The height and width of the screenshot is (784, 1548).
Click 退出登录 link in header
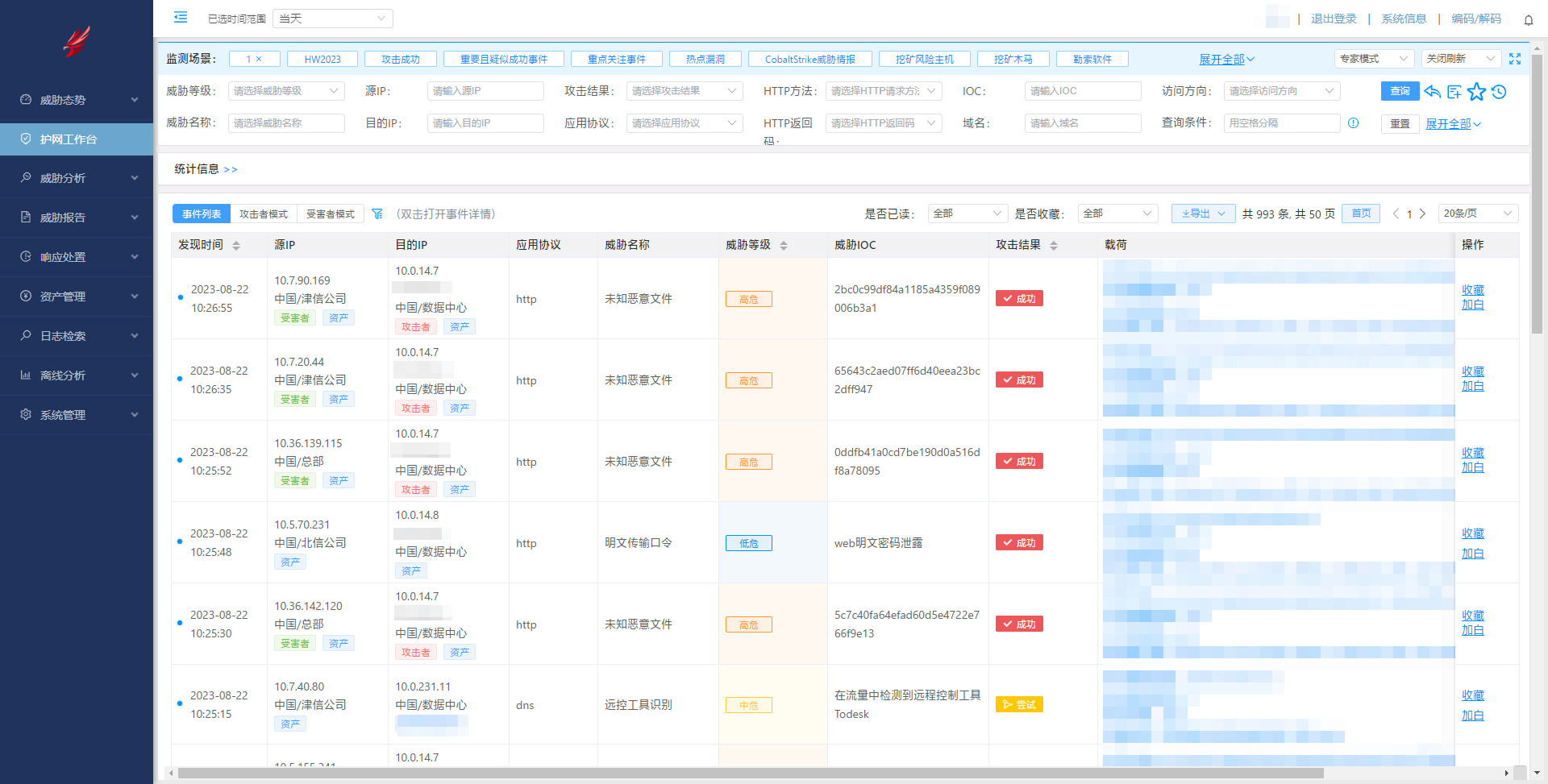(x=1334, y=19)
